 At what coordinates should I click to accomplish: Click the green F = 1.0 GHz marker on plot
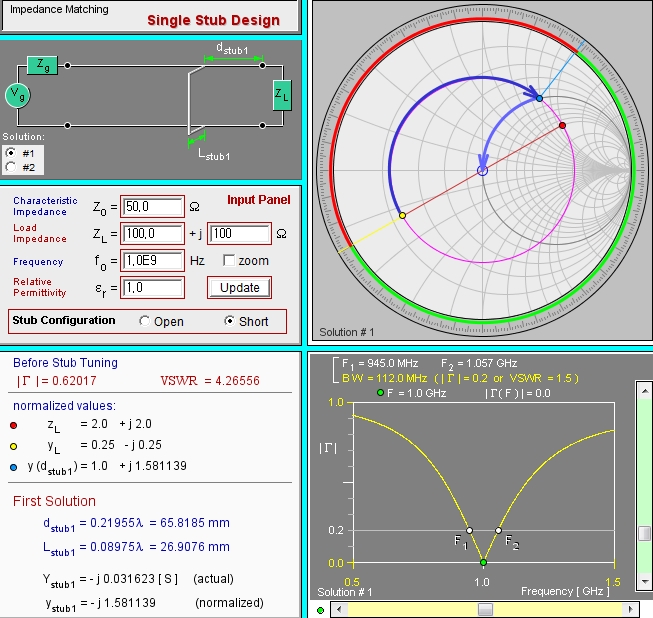pyautogui.click(x=484, y=563)
